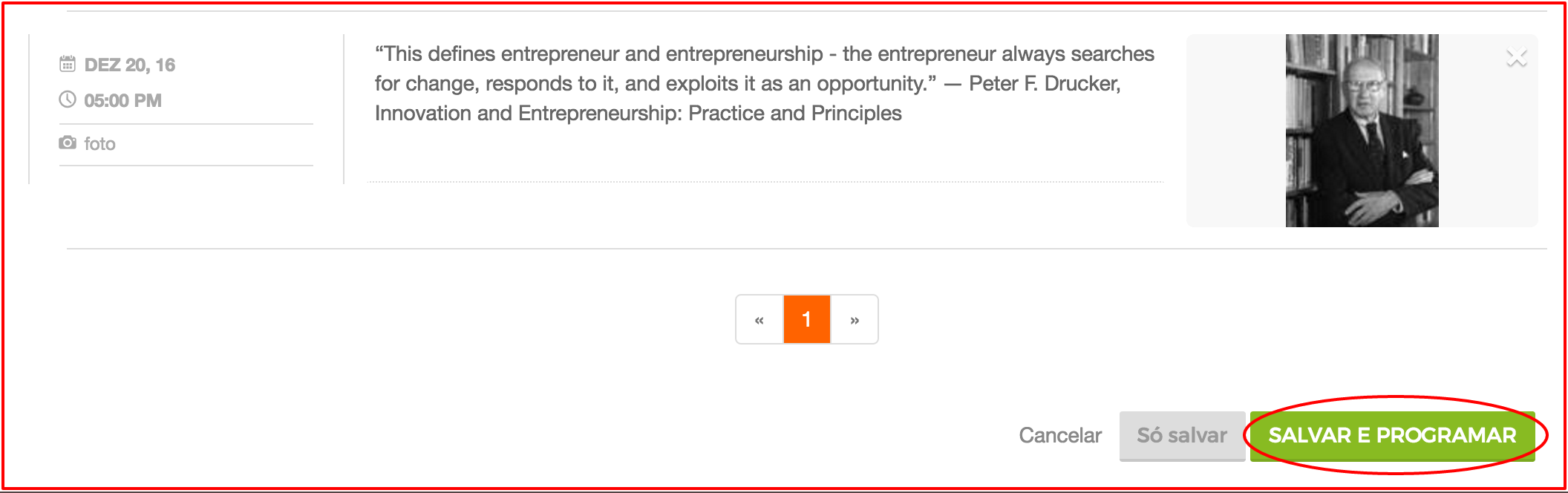The height and width of the screenshot is (493, 1568).
Task: Click the empty space below the quote text
Action: [765, 152]
